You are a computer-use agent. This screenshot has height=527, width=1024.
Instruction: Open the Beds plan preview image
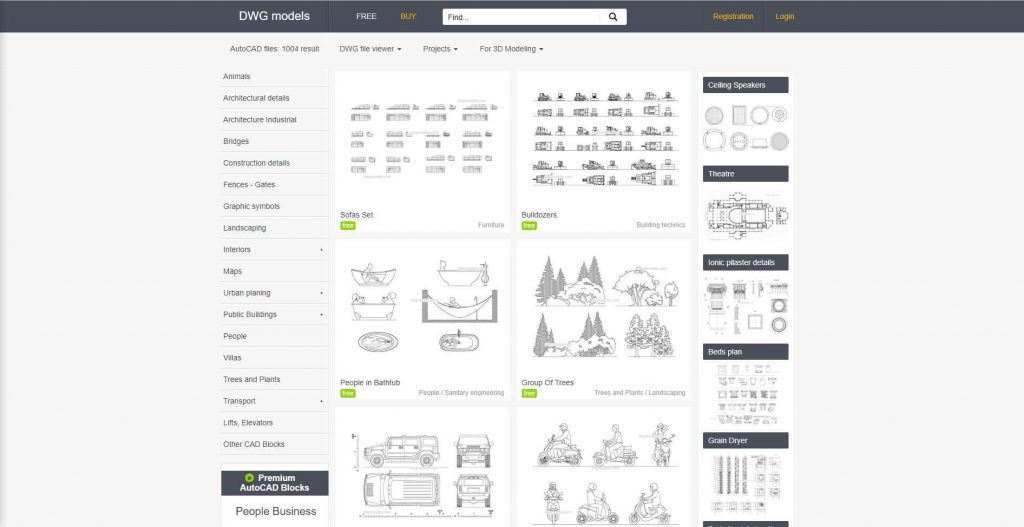(x=746, y=394)
